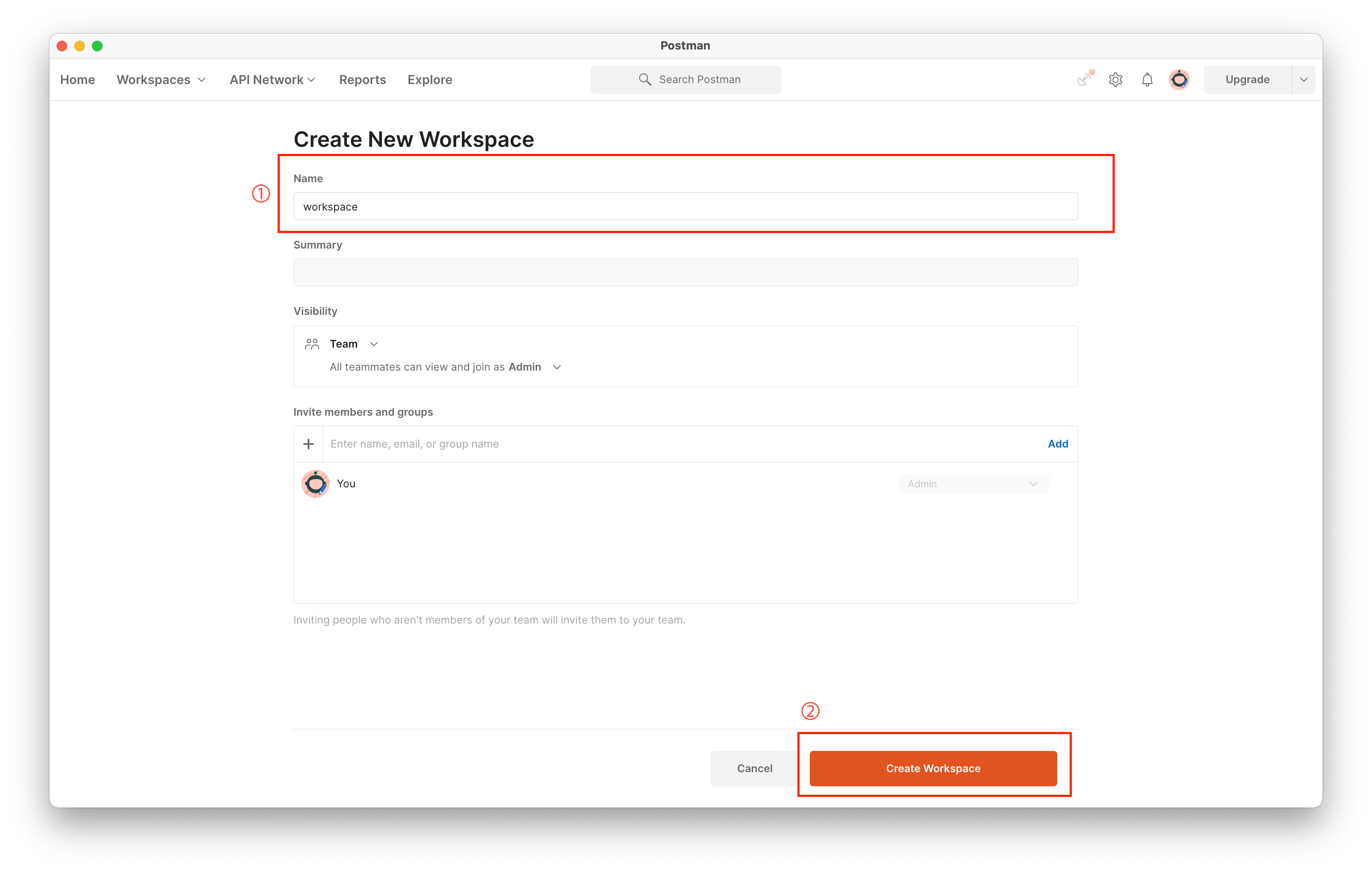Click the magnifier icon in the search bar
The height and width of the screenshot is (873, 1372).
click(x=644, y=79)
